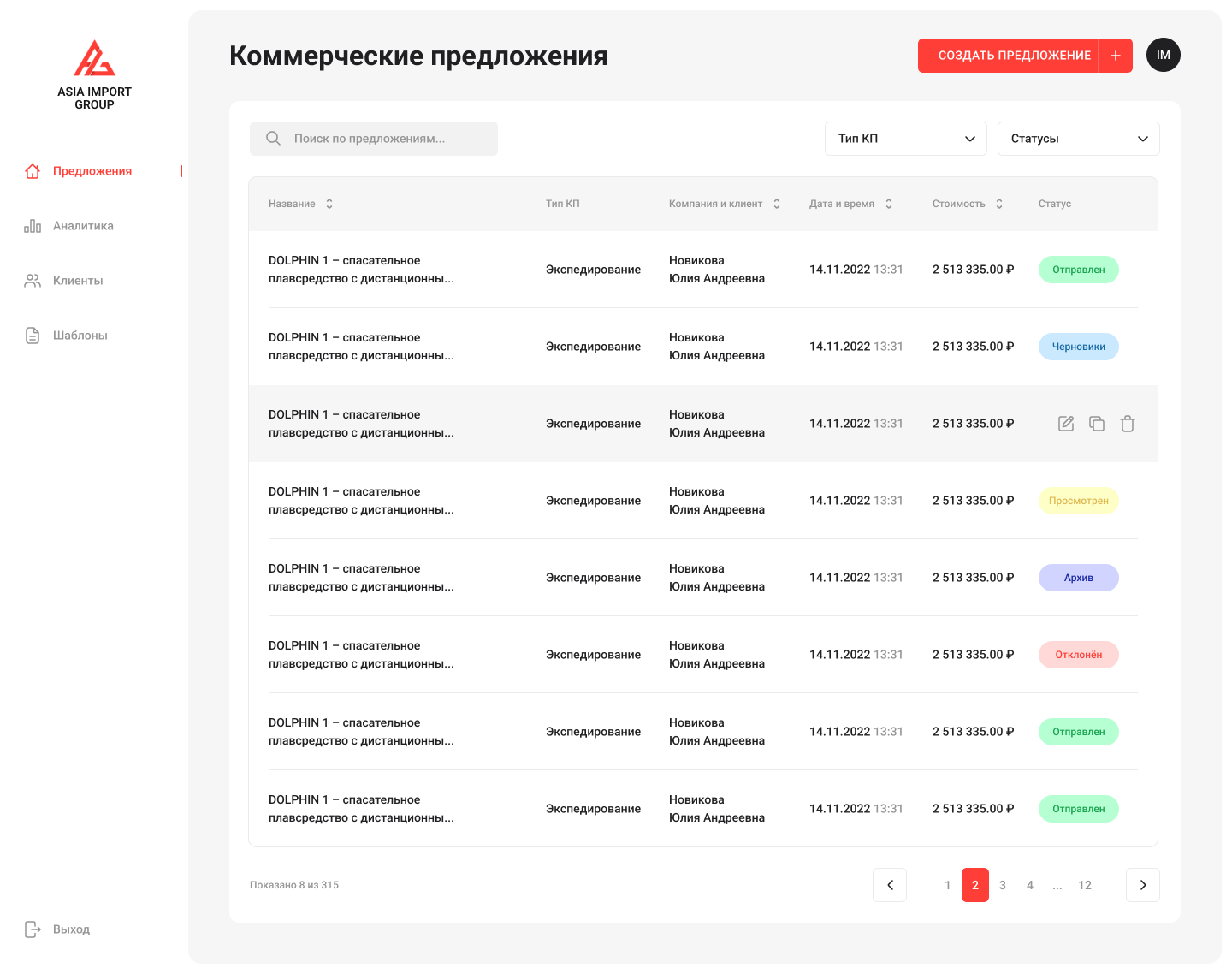The image size is (1232, 974).
Task: Click the Архив status badge
Action: [1079, 578]
